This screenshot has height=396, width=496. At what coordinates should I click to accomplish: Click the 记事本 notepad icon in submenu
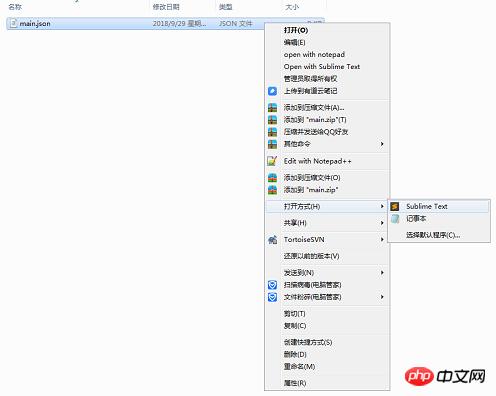(x=395, y=219)
